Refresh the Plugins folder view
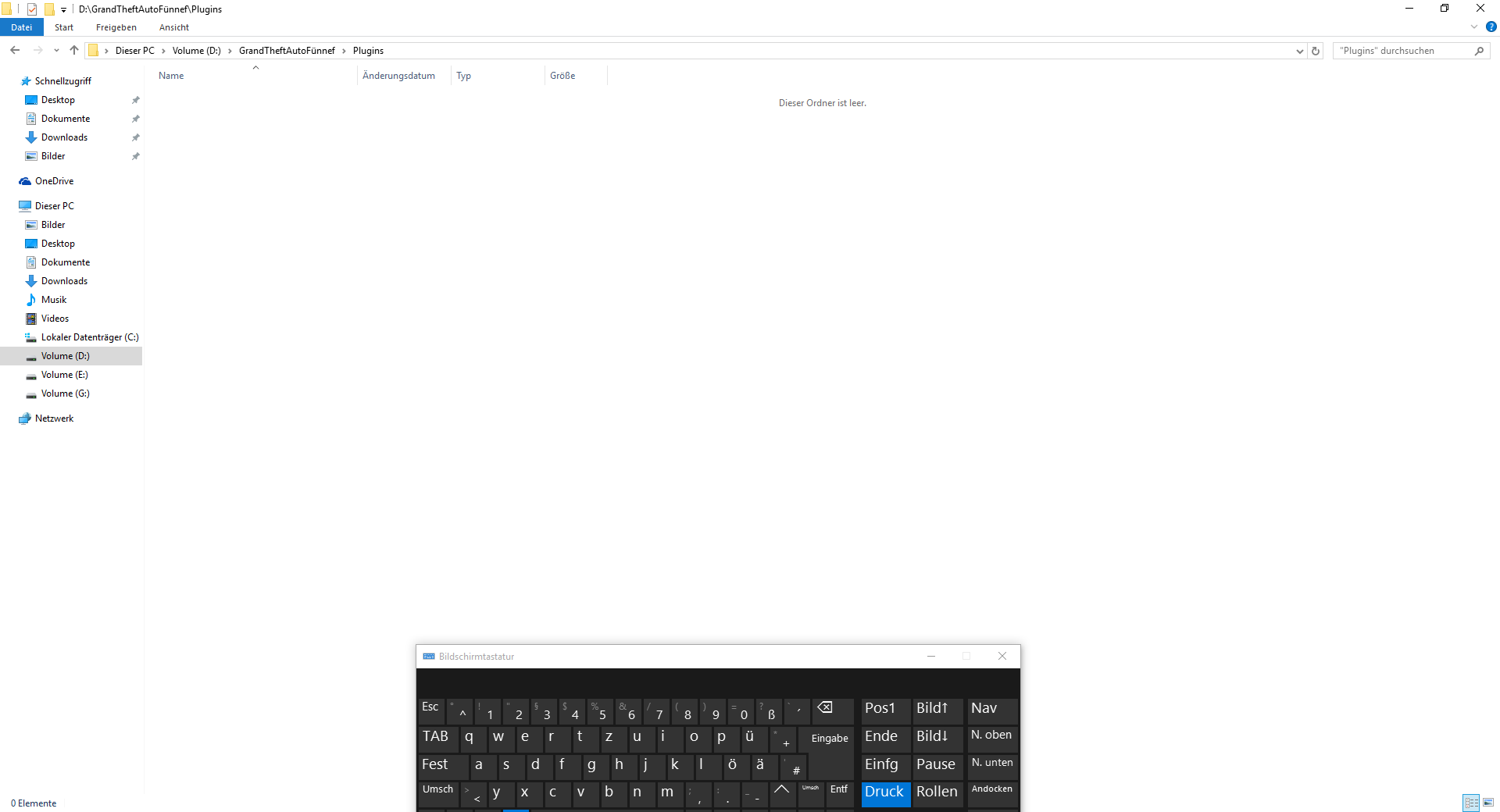Image resolution: width=1500 pixels, height=812 pixels. pos(1316,51)
